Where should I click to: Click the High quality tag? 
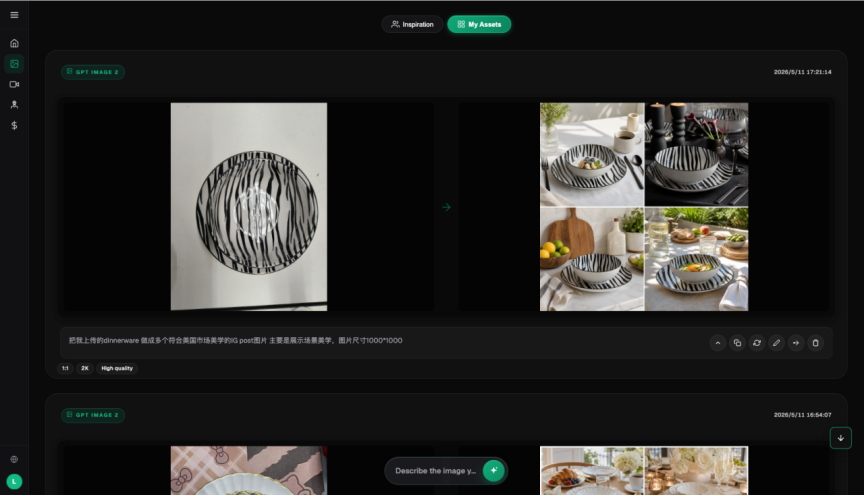point(117,368)
